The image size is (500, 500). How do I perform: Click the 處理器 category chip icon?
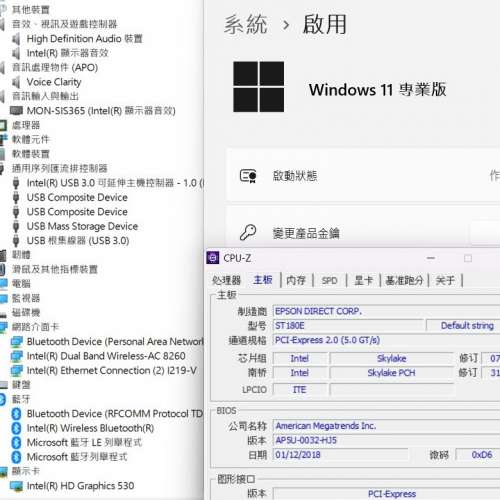click(3, 125)
